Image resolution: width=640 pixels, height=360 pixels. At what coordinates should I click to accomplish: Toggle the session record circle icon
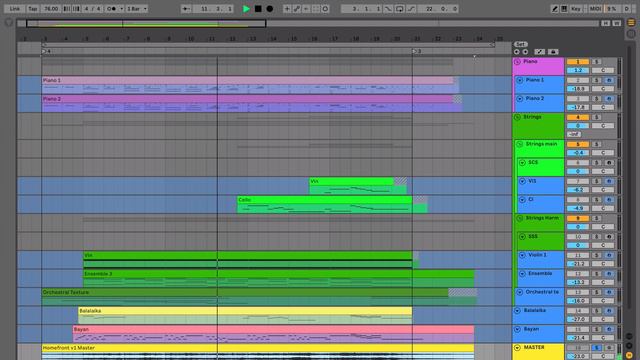pos(325,9)
